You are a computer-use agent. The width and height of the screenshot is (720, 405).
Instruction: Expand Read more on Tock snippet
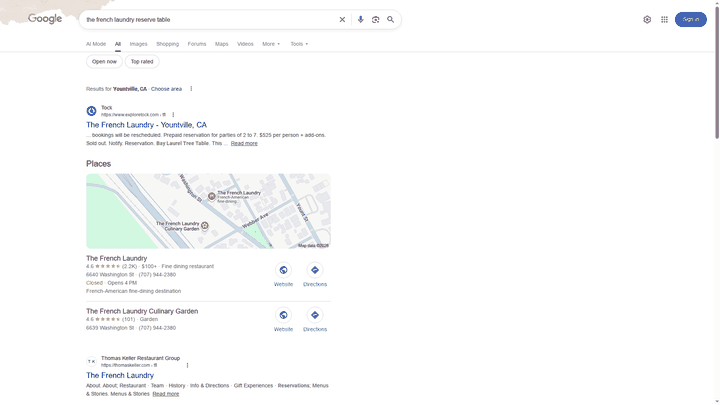click(x=244, y=143)
